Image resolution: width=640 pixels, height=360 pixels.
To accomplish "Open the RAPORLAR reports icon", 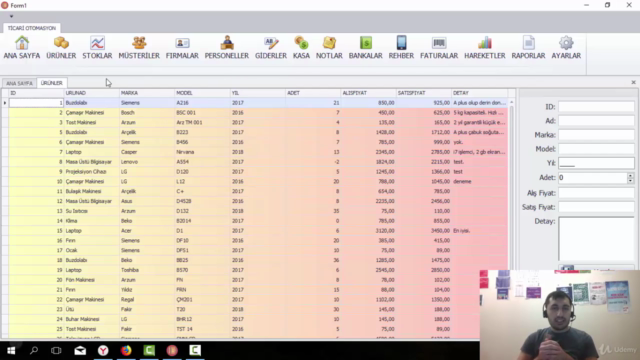I will (528, 48).
